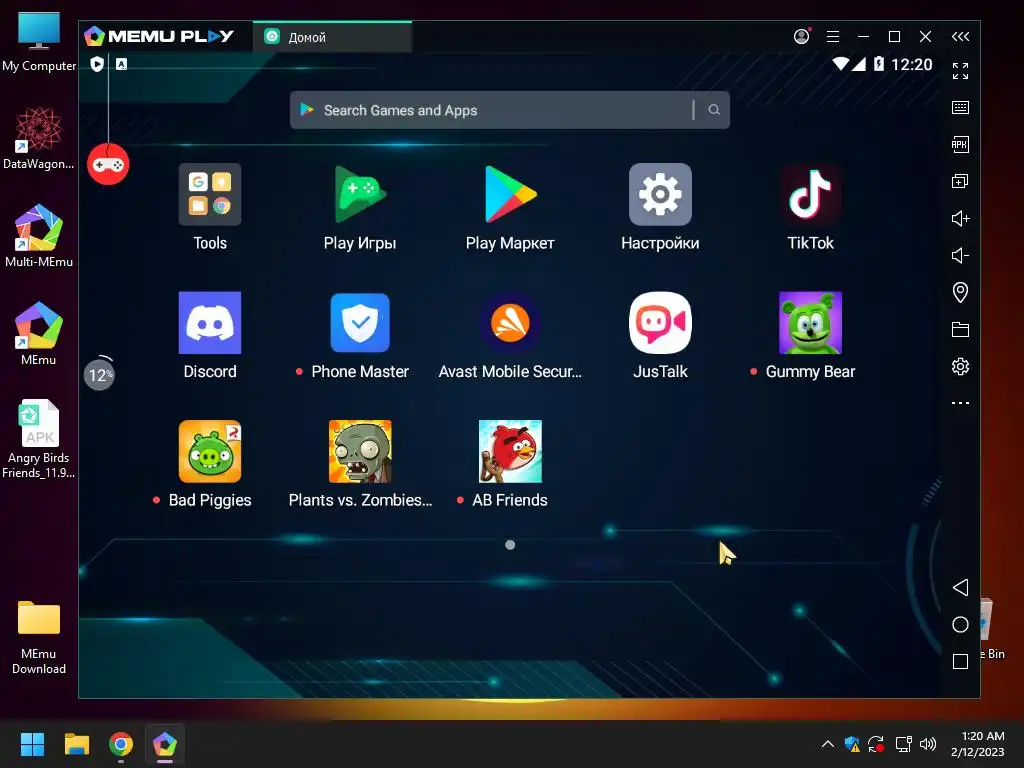The height and width of the screenshot is (768, 1024).
Task: Open the Tools folder in MEmu
Action: 210,194
